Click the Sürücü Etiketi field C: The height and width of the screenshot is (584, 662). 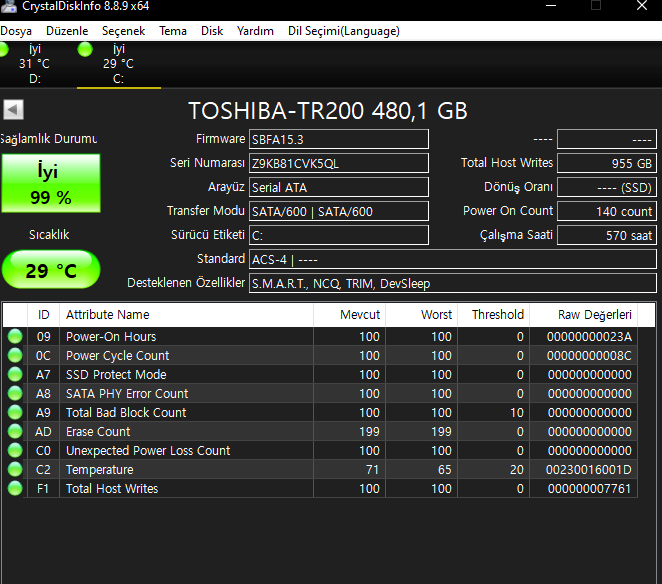point(339,235)
